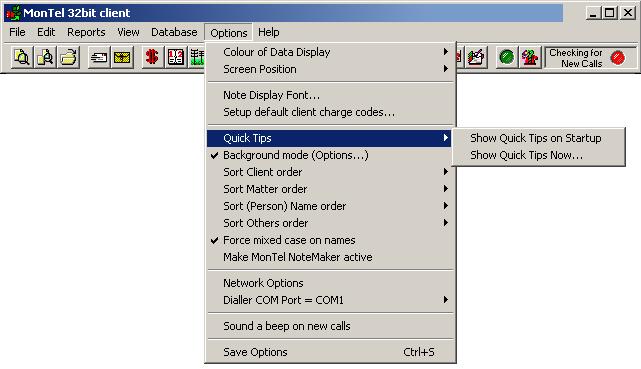Expand Screen Position submenu
This screenshot has height=369, width=641.
pyautogui.click(x=329, y=69)
